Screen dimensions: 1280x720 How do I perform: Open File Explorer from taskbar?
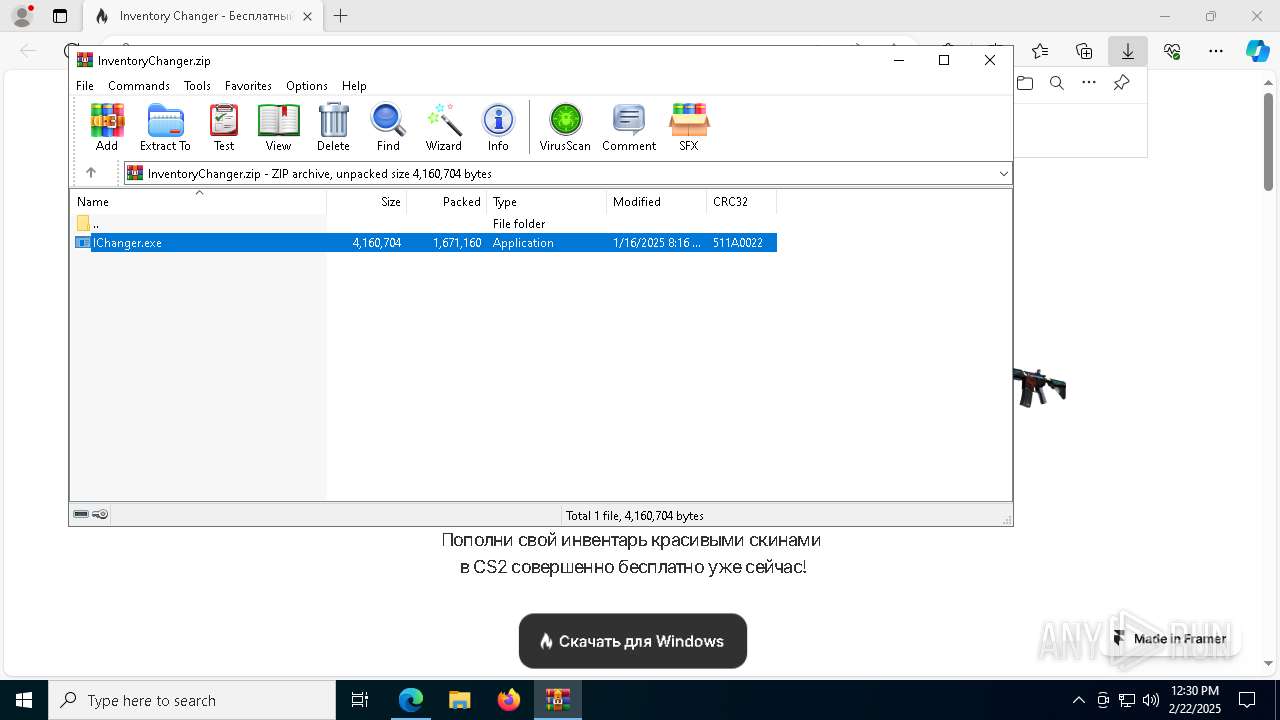click(x=460, y=700)
